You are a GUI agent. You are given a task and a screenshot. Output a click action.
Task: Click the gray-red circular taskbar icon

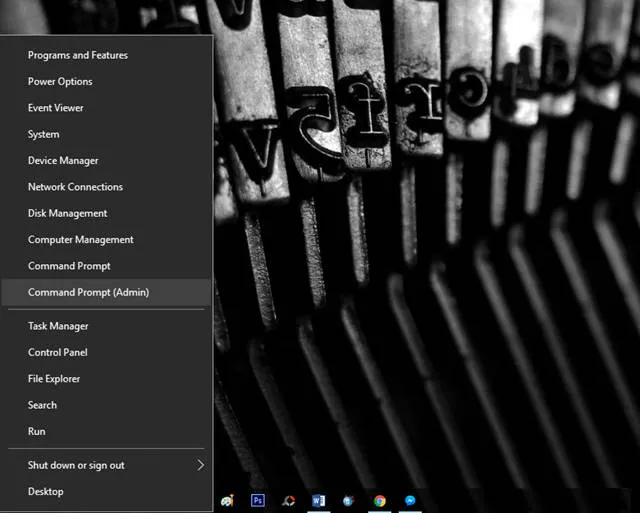tap(289, 500)
